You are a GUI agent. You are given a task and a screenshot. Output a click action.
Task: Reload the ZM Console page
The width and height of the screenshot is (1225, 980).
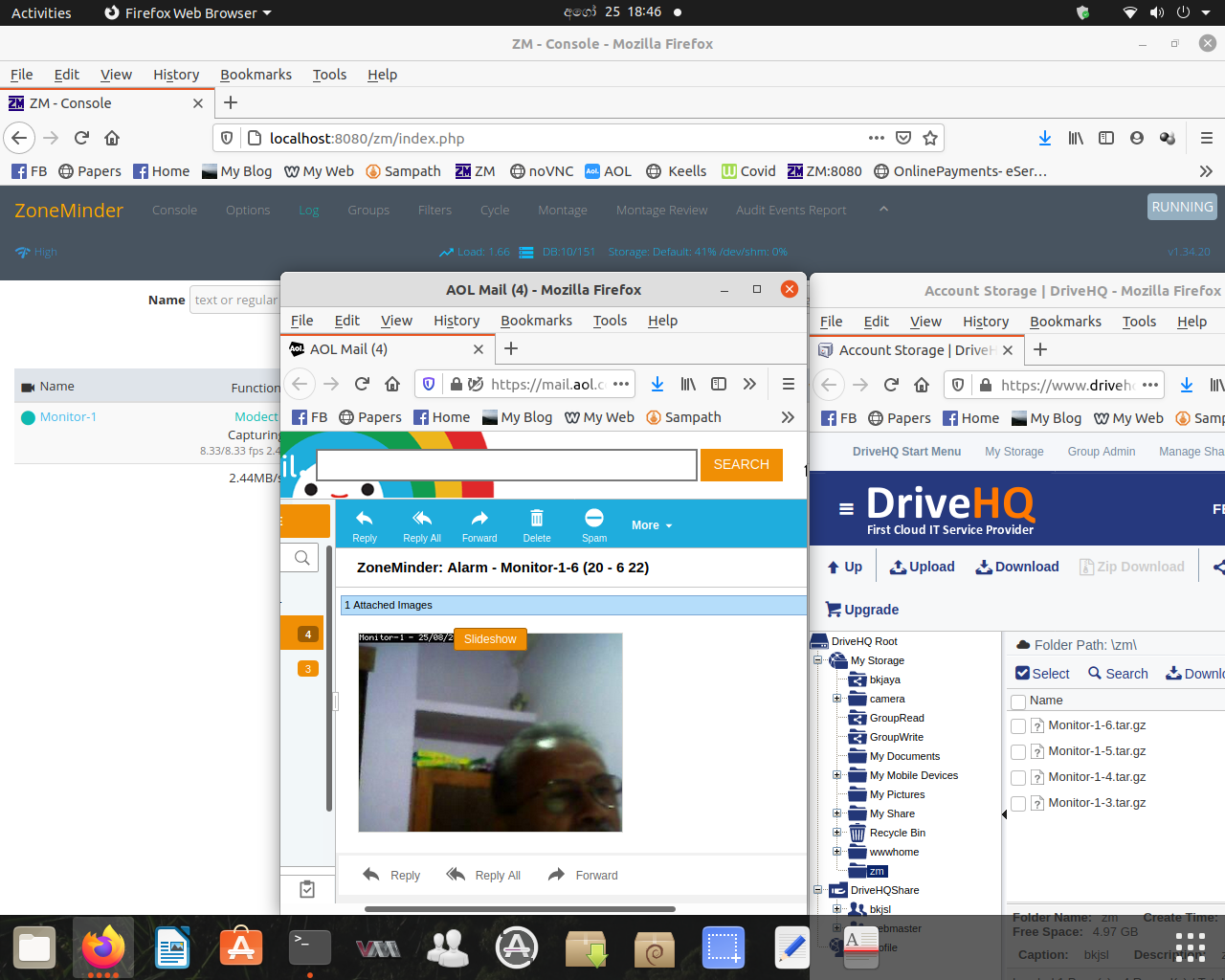(x=81, y=138)
